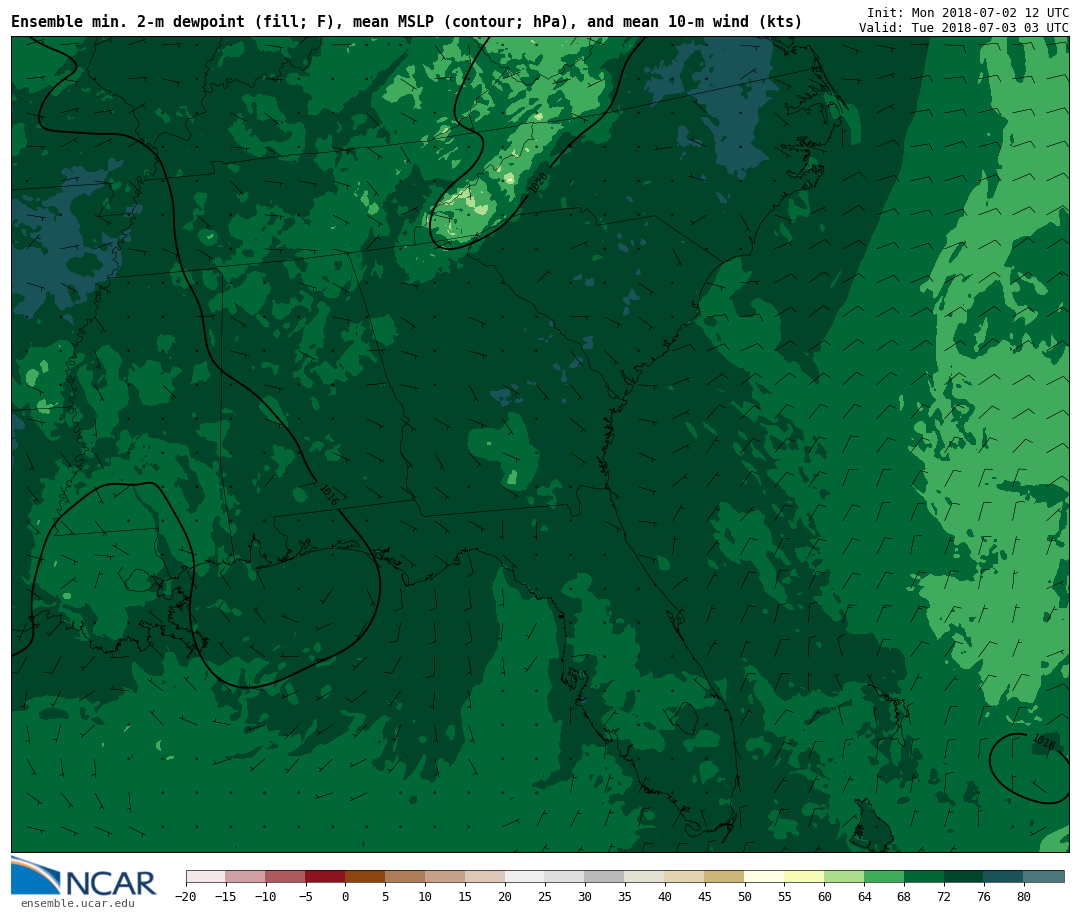Click the -5 colorbar tick label
Screen dimensions: 1080x915
coord(306,896)
